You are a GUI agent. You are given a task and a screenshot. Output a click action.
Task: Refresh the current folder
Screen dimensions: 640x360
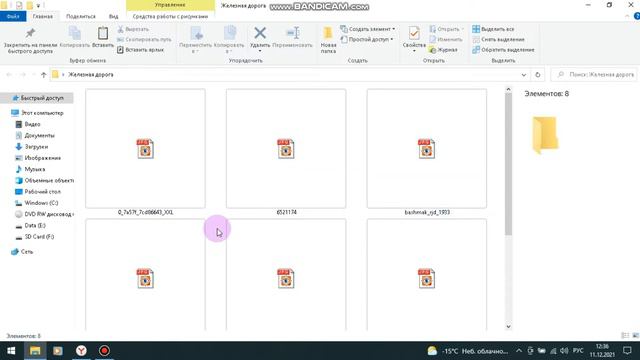click(x=538, y=75)
